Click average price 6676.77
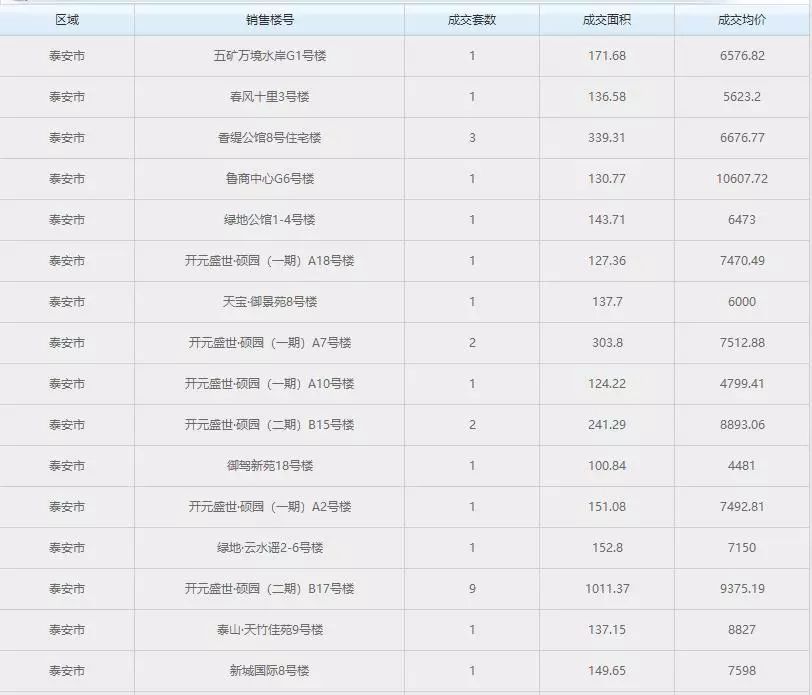Screen dimensions: 812x695 (742, 138)
